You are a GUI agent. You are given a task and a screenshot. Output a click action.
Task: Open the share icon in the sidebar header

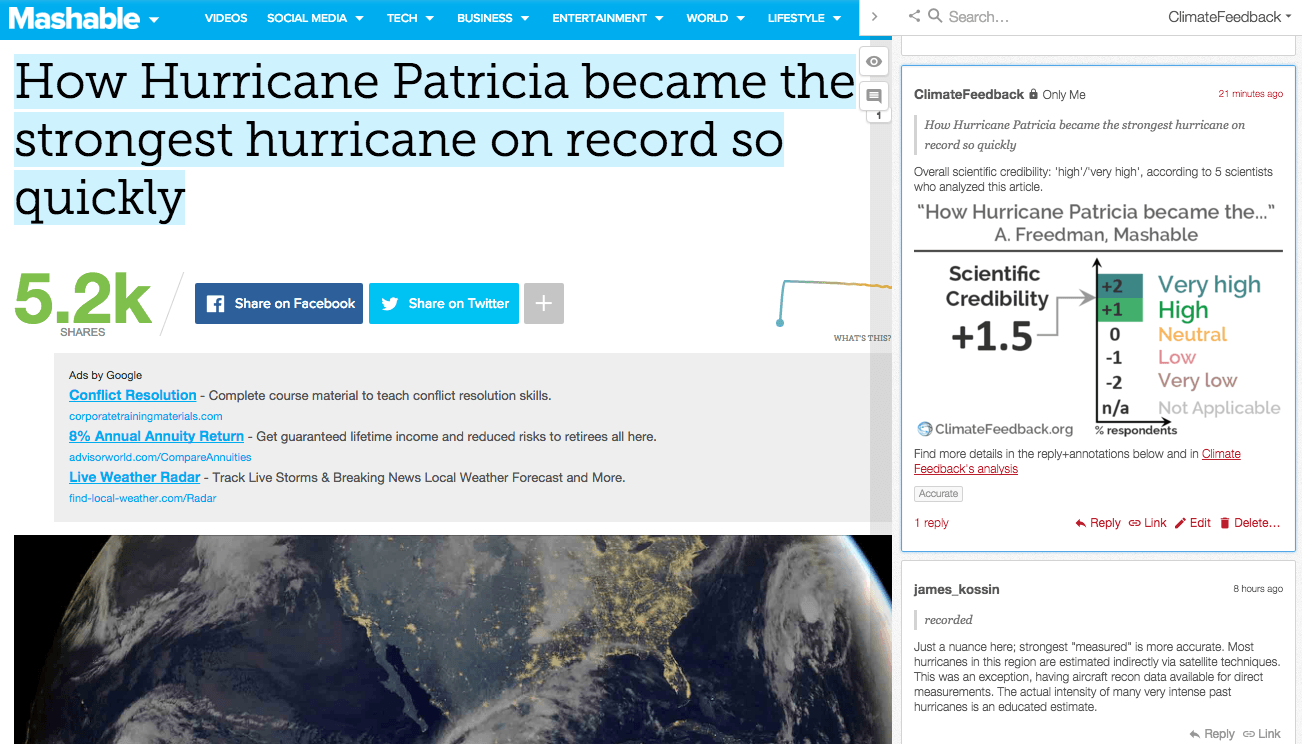(914, 16)
